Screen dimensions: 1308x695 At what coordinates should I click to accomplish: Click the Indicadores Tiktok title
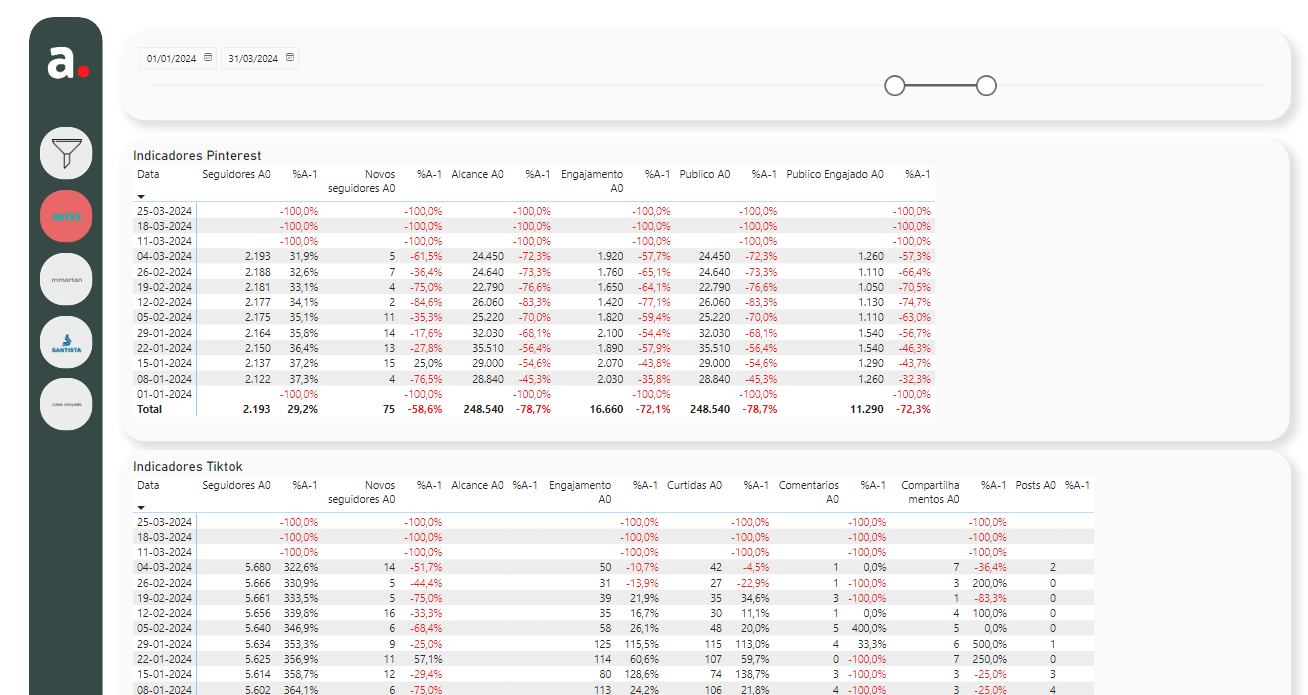coord(188,466)
